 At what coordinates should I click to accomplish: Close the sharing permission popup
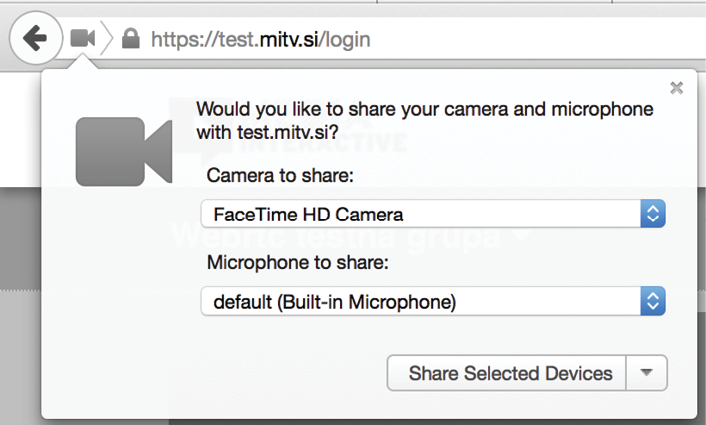677,88
